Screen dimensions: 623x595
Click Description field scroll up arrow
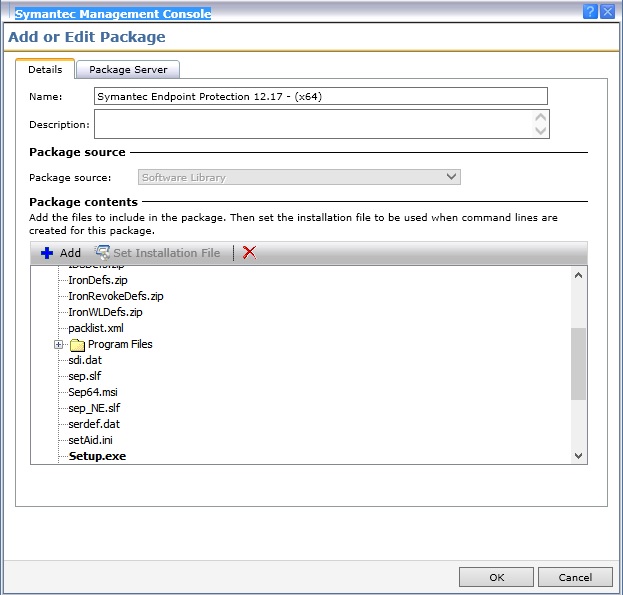[540, 118]
